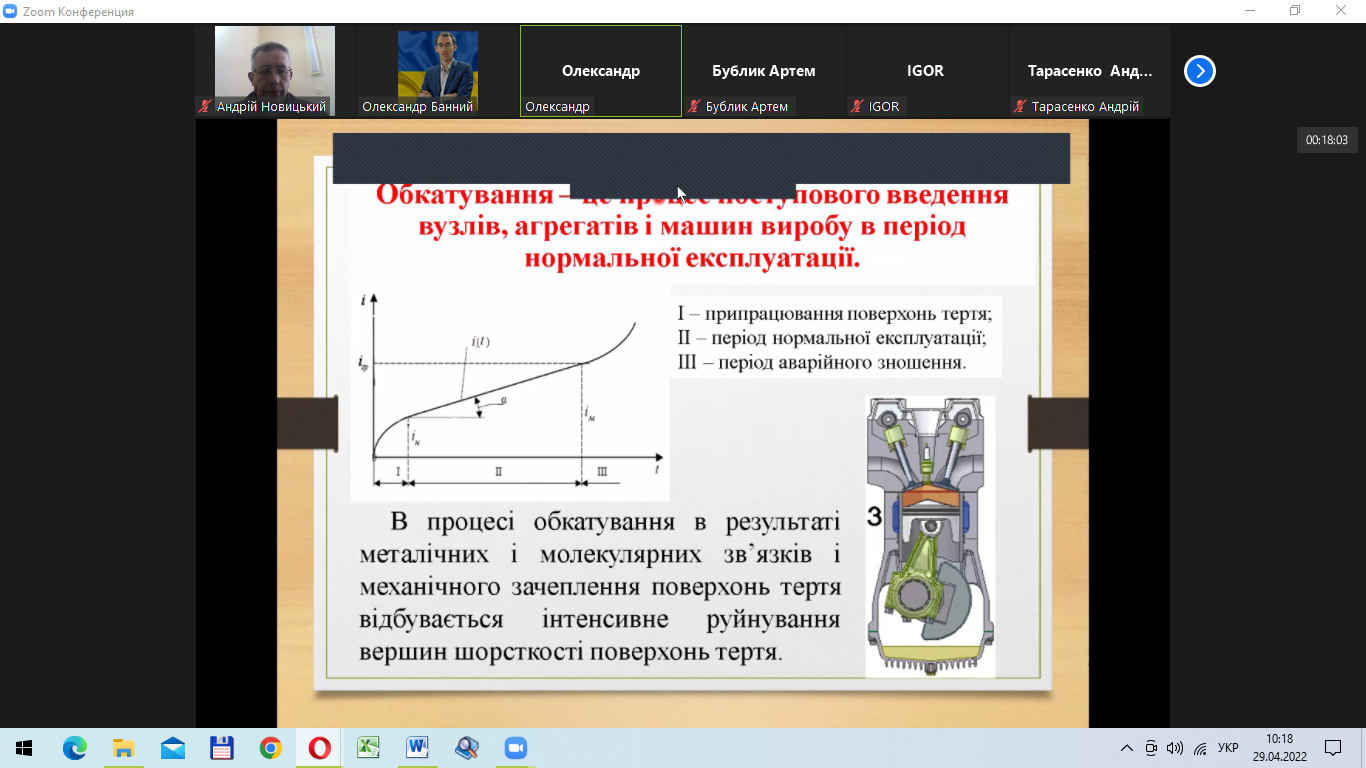Select Андрій Новицький video thumbnail

tap(275, 71)
